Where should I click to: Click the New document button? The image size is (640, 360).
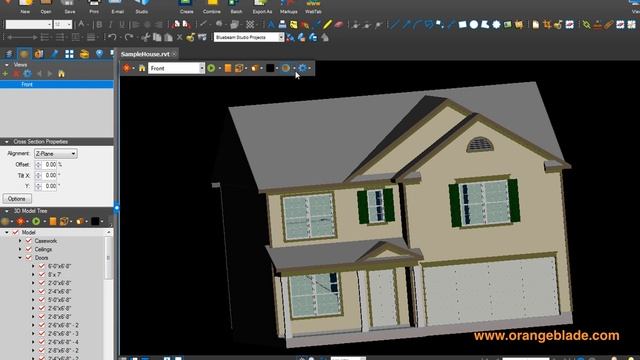point(25,6)
